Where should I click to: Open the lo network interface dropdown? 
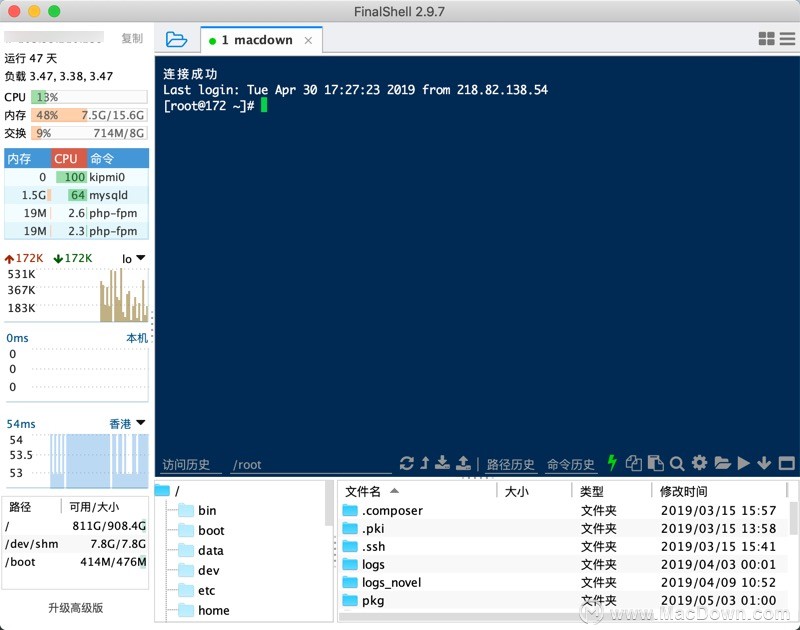coord(134,259)
